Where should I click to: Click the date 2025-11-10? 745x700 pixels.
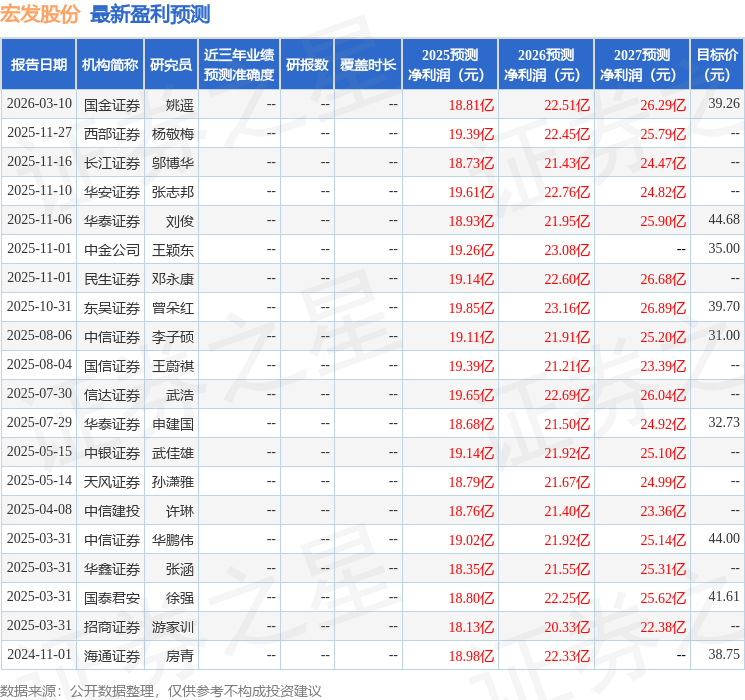[39, 191]
